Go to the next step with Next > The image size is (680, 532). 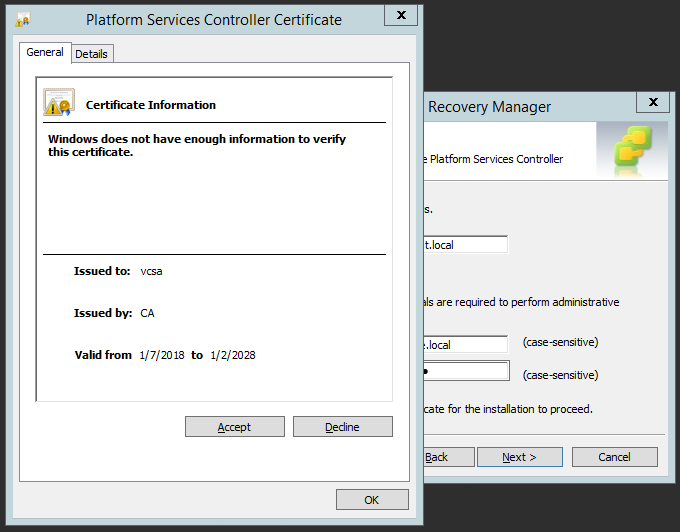point(519,457)
